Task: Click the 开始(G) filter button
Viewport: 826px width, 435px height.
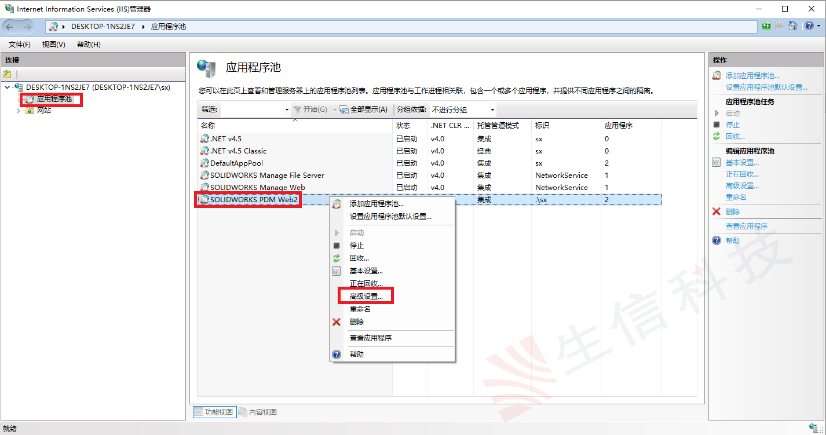Action: 311,110
